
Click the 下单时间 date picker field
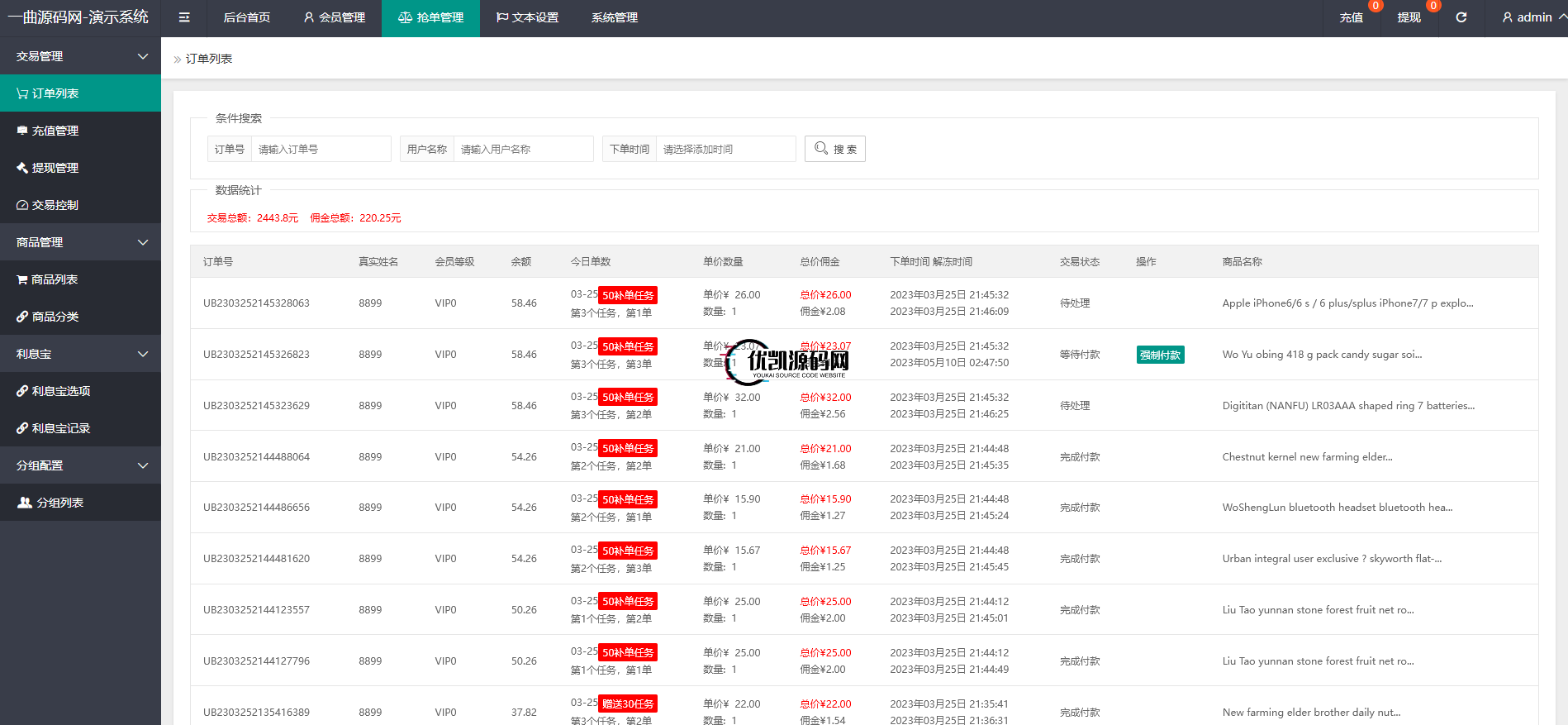[x=725, y=149]
